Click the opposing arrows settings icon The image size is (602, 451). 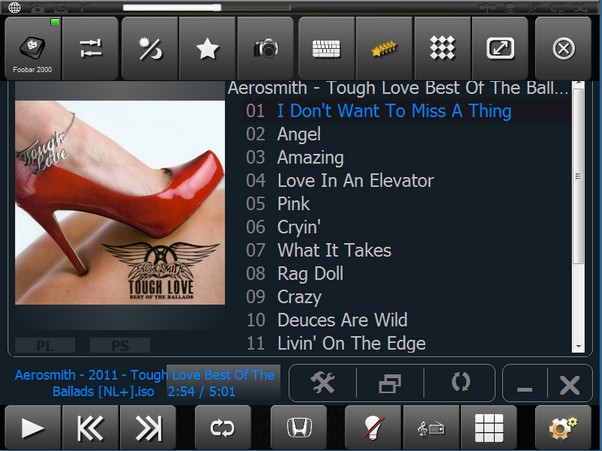[90, 49]
